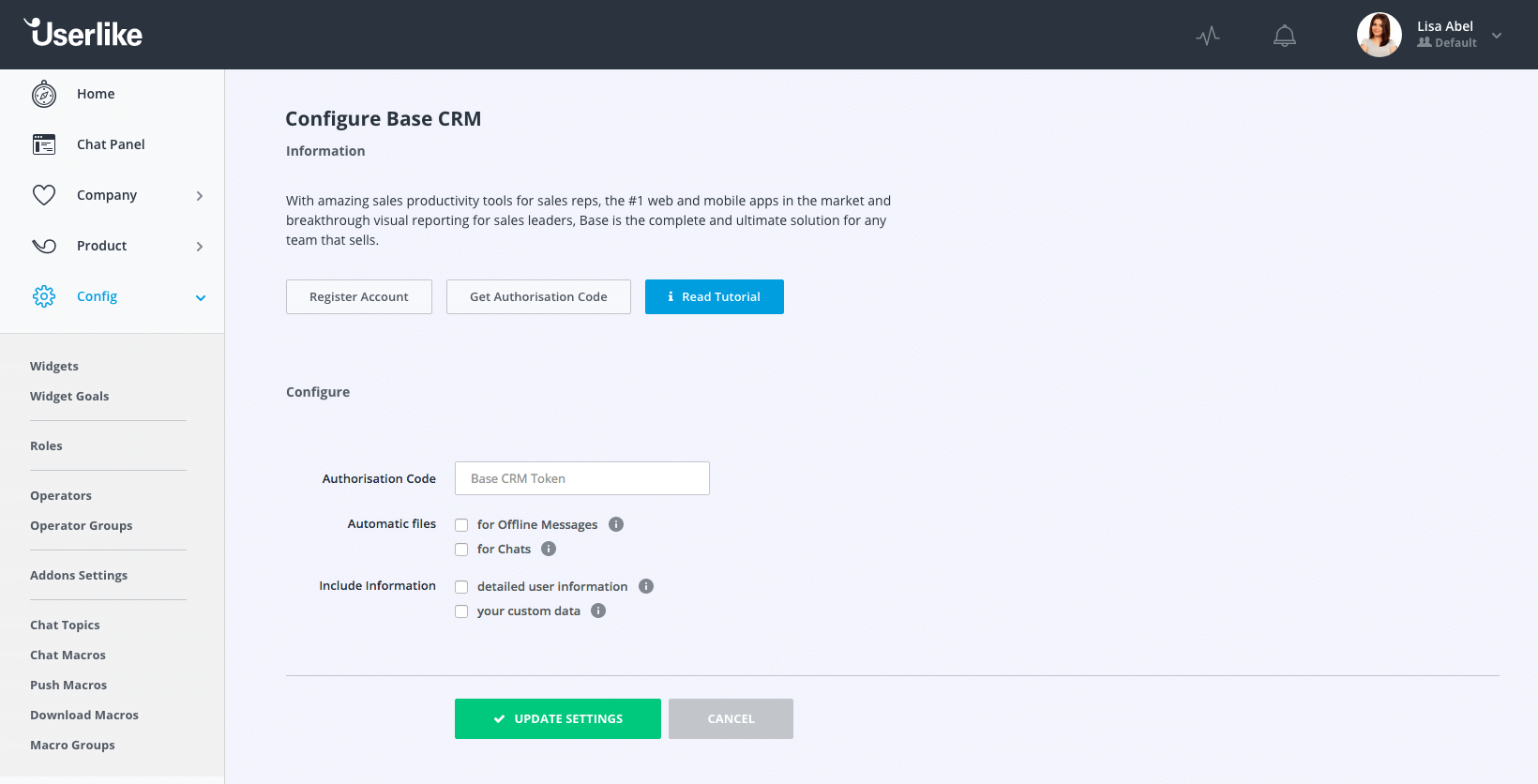Open Operator Groups
The width and height of the screenshot is (1538, 784).
click(82, 525)
